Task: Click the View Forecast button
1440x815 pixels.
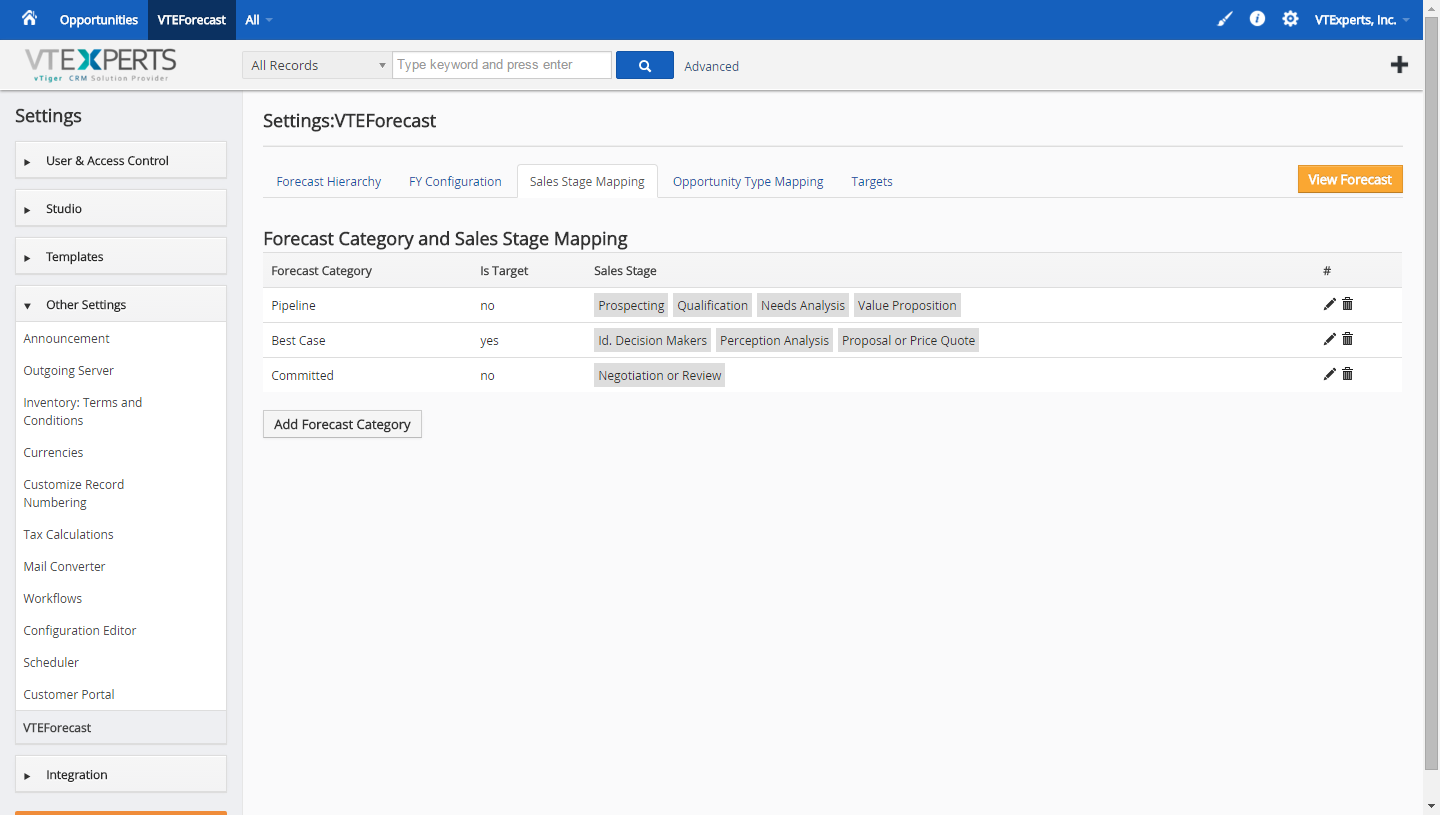Action: [1350, 179]
